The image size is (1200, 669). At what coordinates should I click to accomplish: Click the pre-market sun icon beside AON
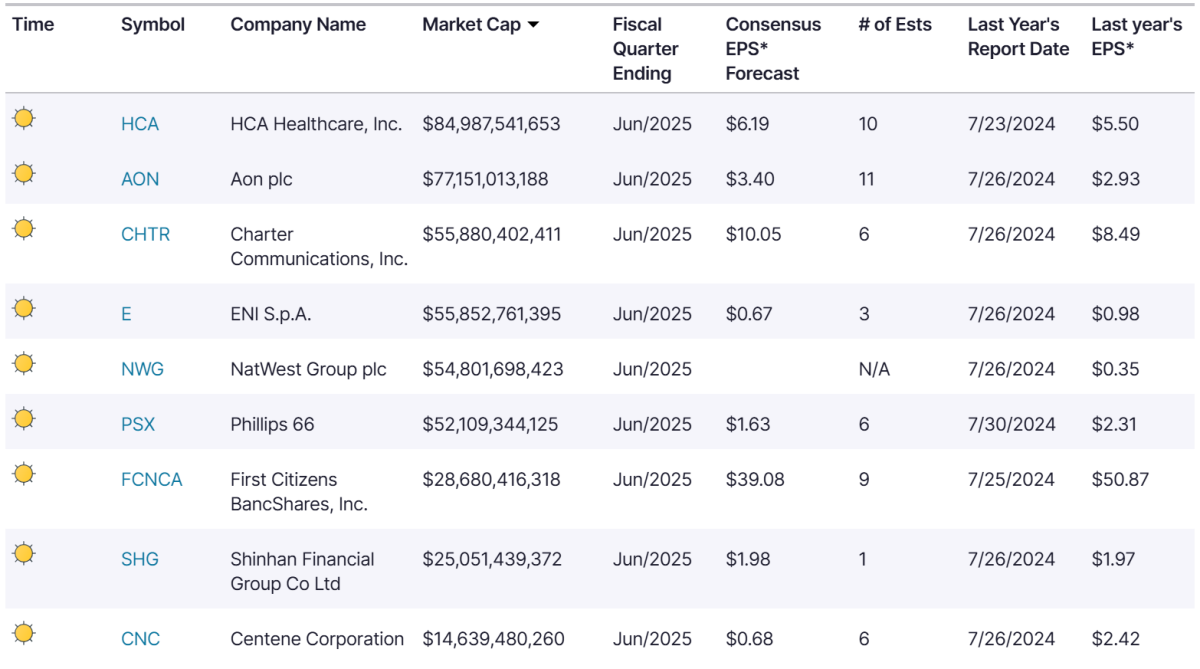tap(24, 174)
